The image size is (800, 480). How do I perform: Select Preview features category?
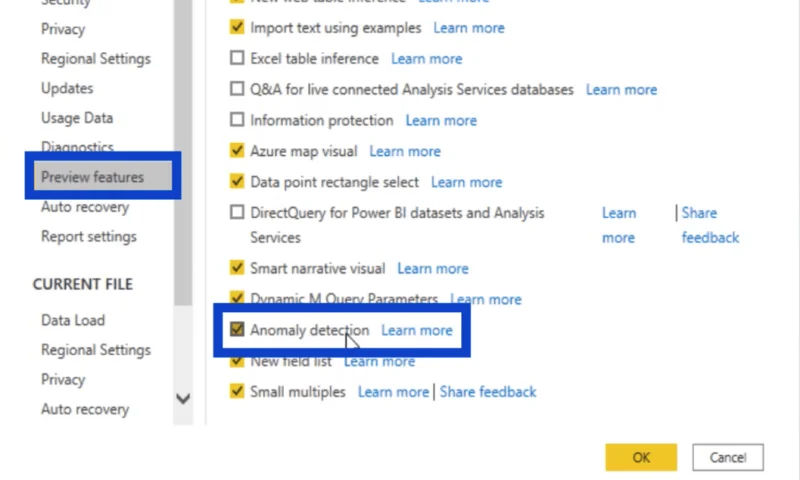click(x=103, y=176)
